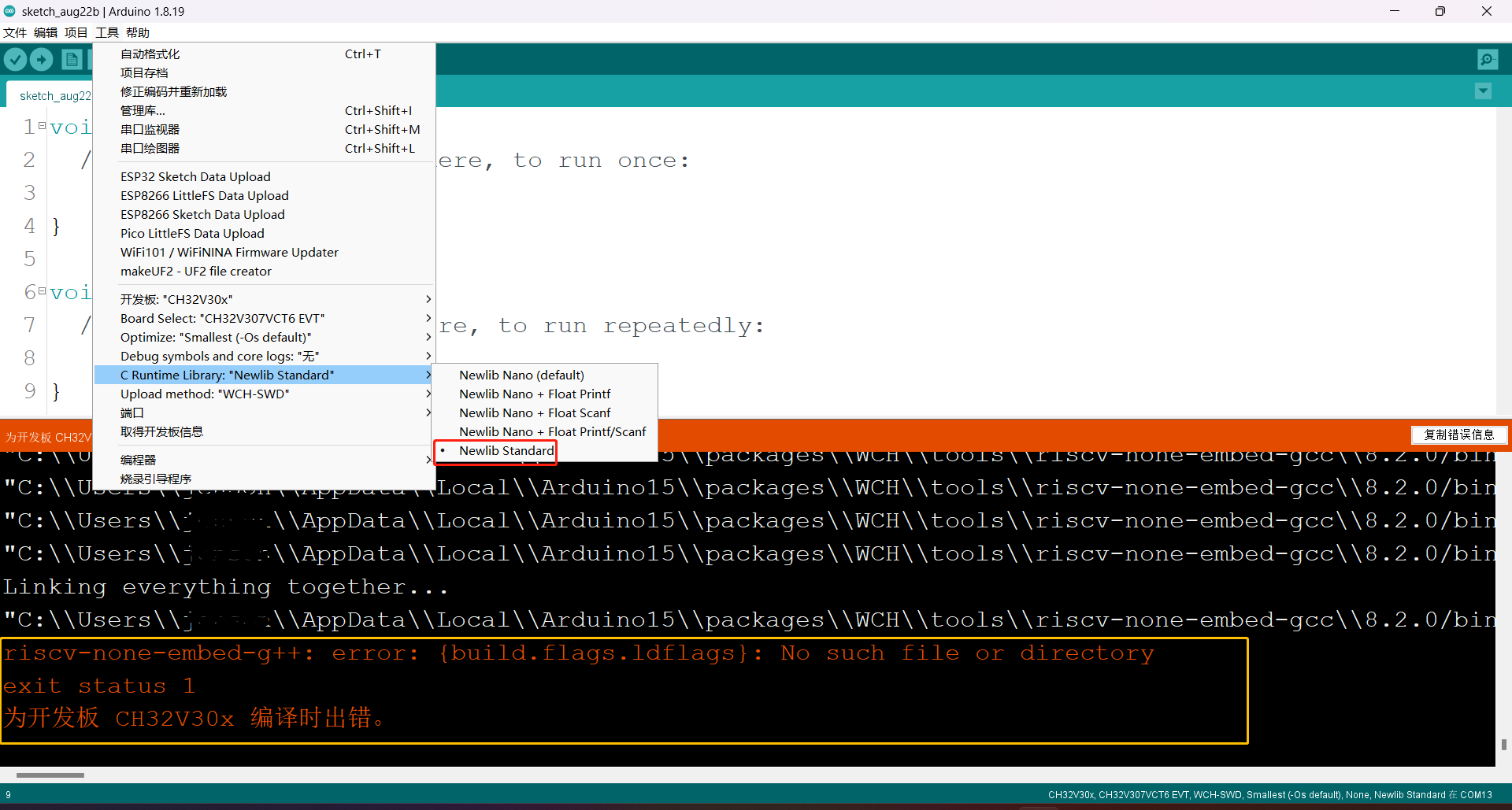The height and width of the screenshot is (810, 1512).
Task: Select Newlib Nano (default) runtime library
Action: (x=521, y=375)
